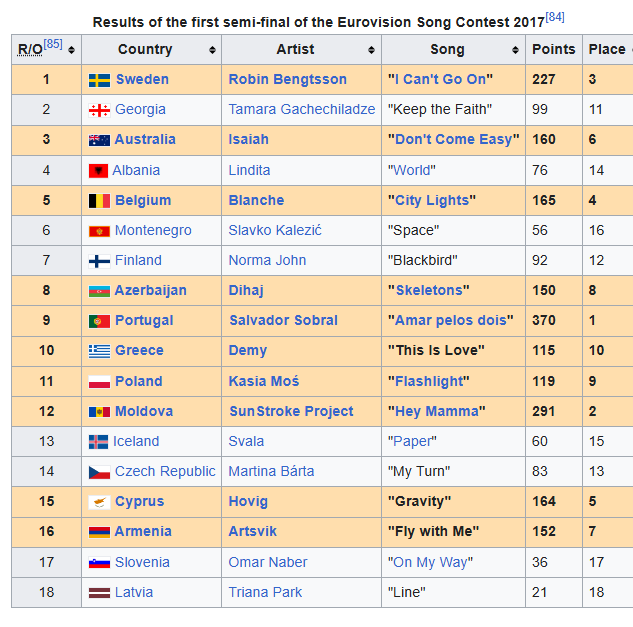Click the Belgium flag icon

pos(99,201)
